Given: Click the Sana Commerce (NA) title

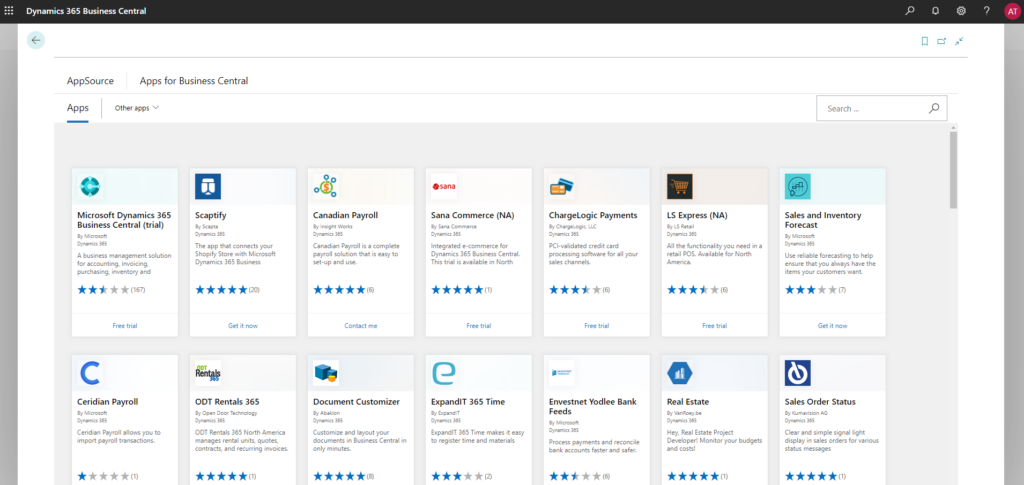Looking at the screenshot, I should [473, 215].
